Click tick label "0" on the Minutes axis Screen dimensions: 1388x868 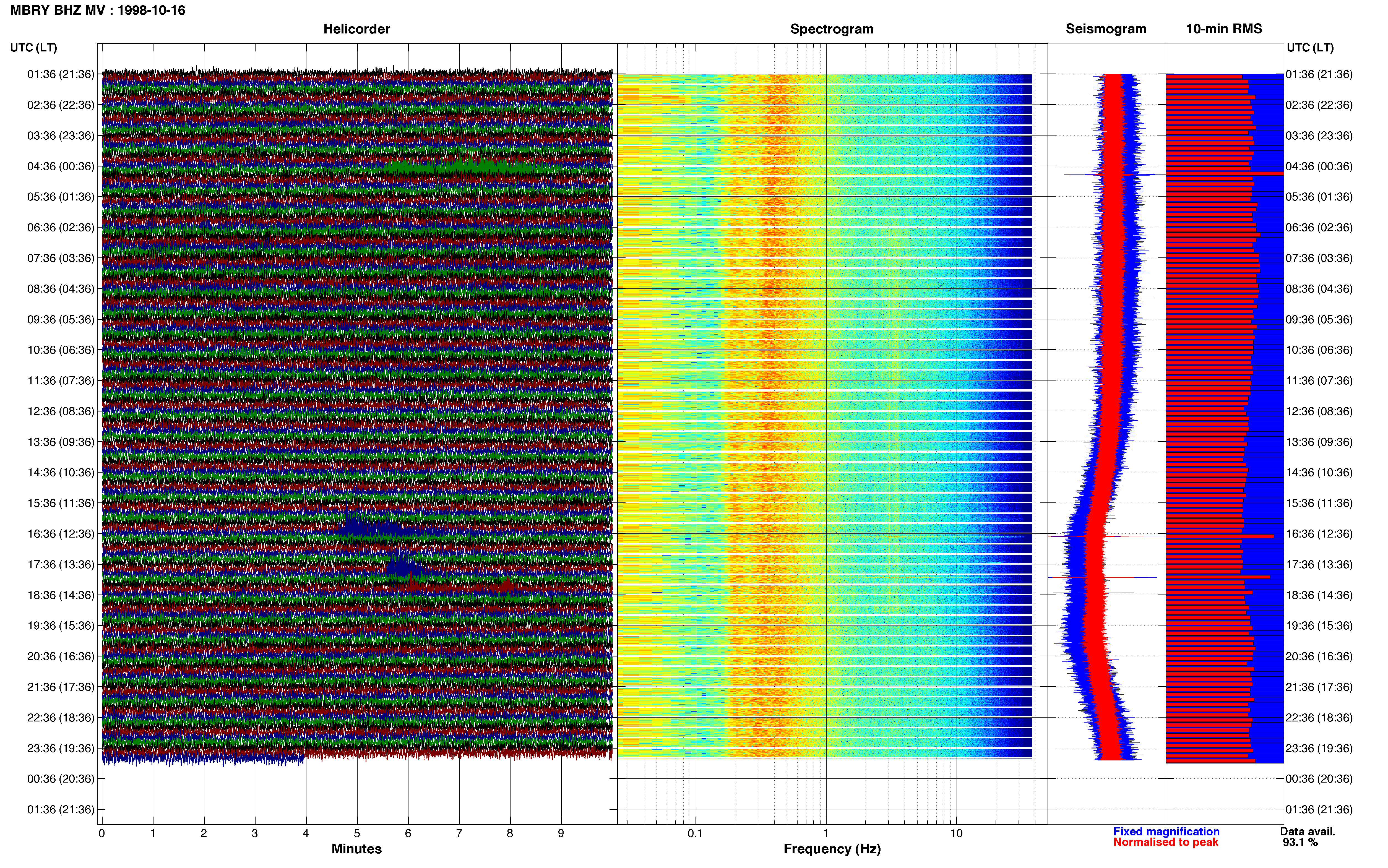[101, 833]
